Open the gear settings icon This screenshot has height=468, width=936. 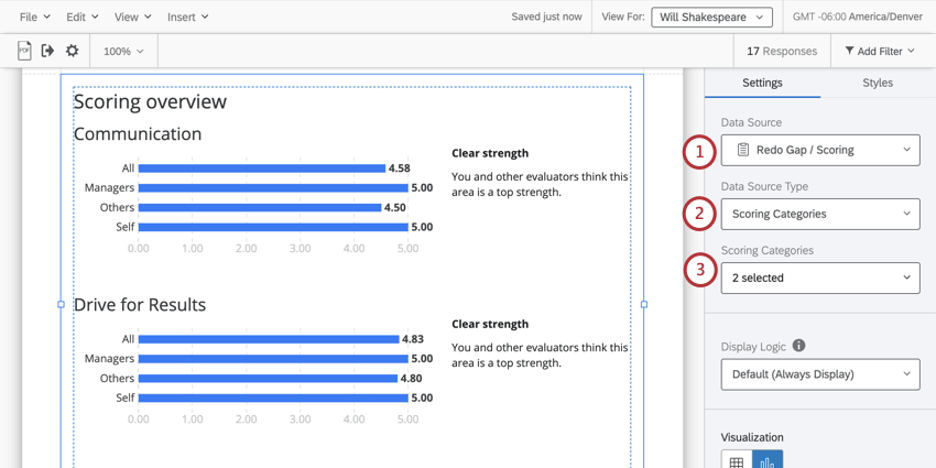tap(72, 51)
